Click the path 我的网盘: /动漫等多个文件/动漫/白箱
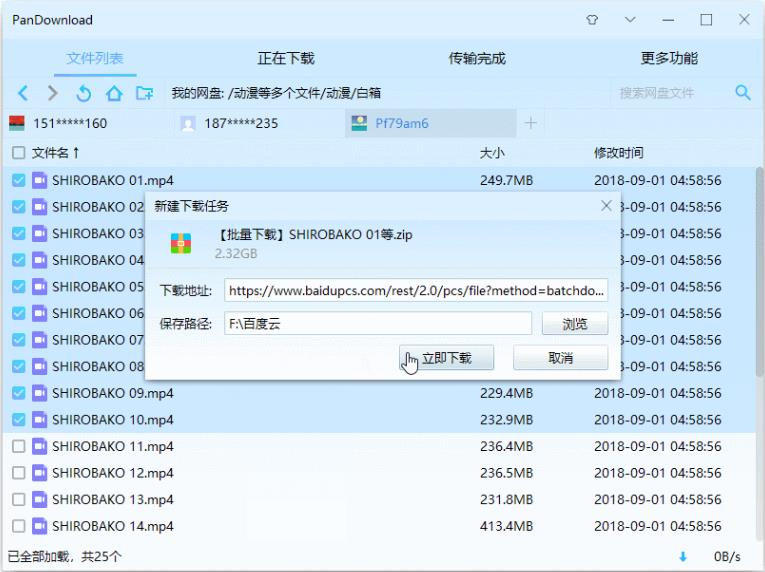The height and width of the screenshot is (572, 765). (276, 93)
